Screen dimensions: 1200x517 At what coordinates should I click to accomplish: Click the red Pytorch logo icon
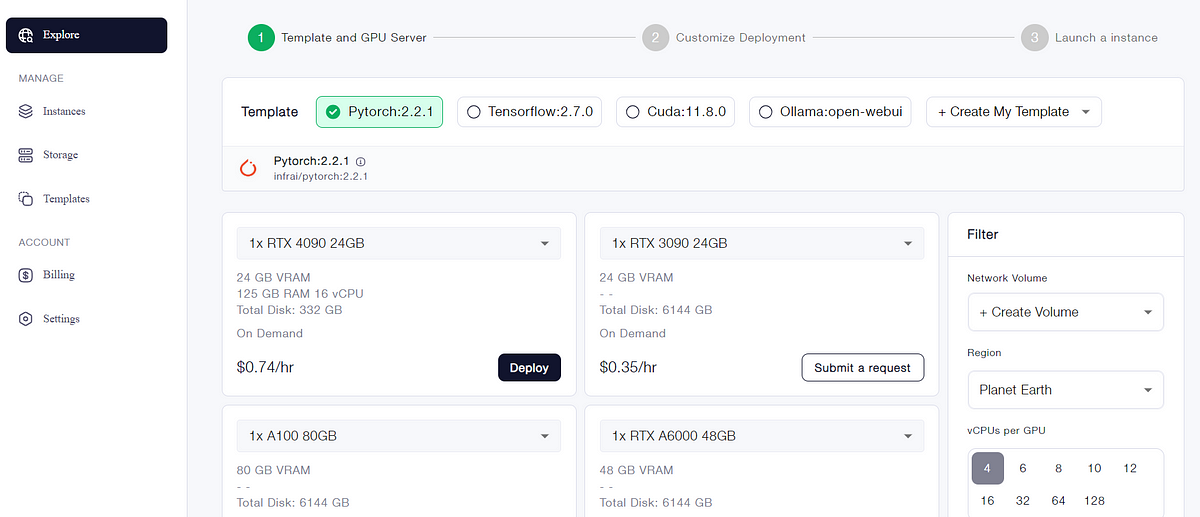tap(249, 168)
